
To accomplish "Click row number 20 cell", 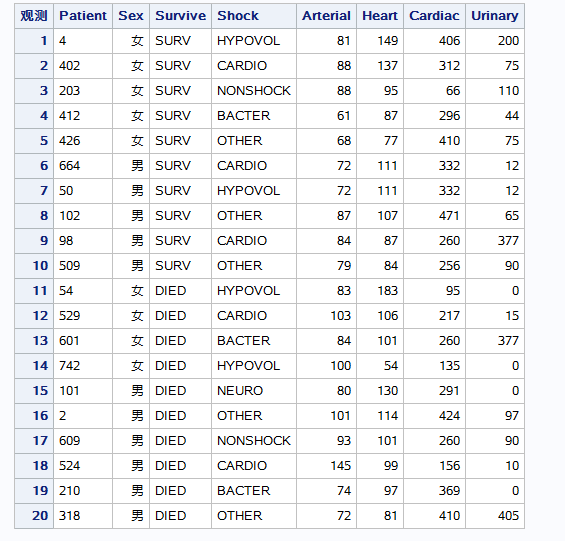I will coord(34,516).
